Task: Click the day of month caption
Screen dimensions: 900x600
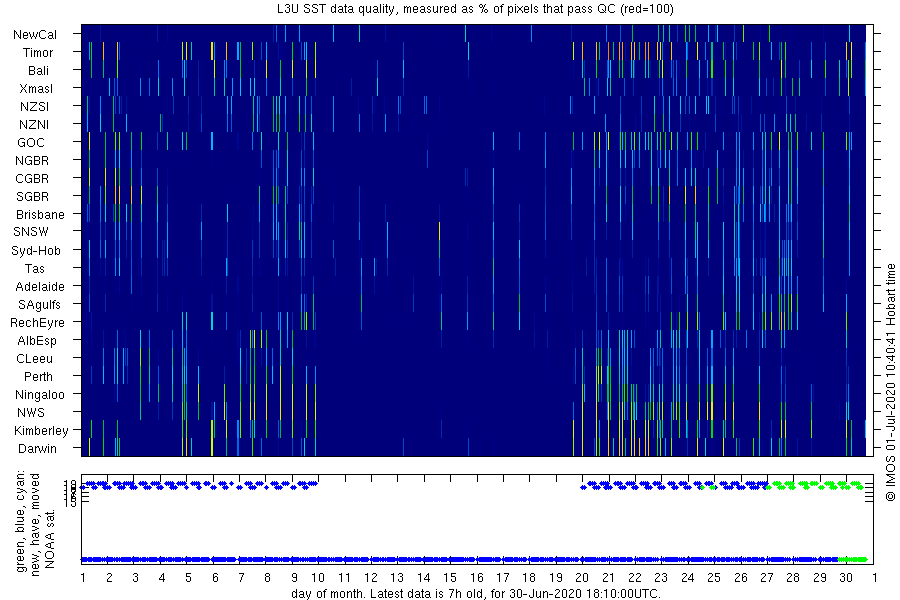Action: coord(476,593)
